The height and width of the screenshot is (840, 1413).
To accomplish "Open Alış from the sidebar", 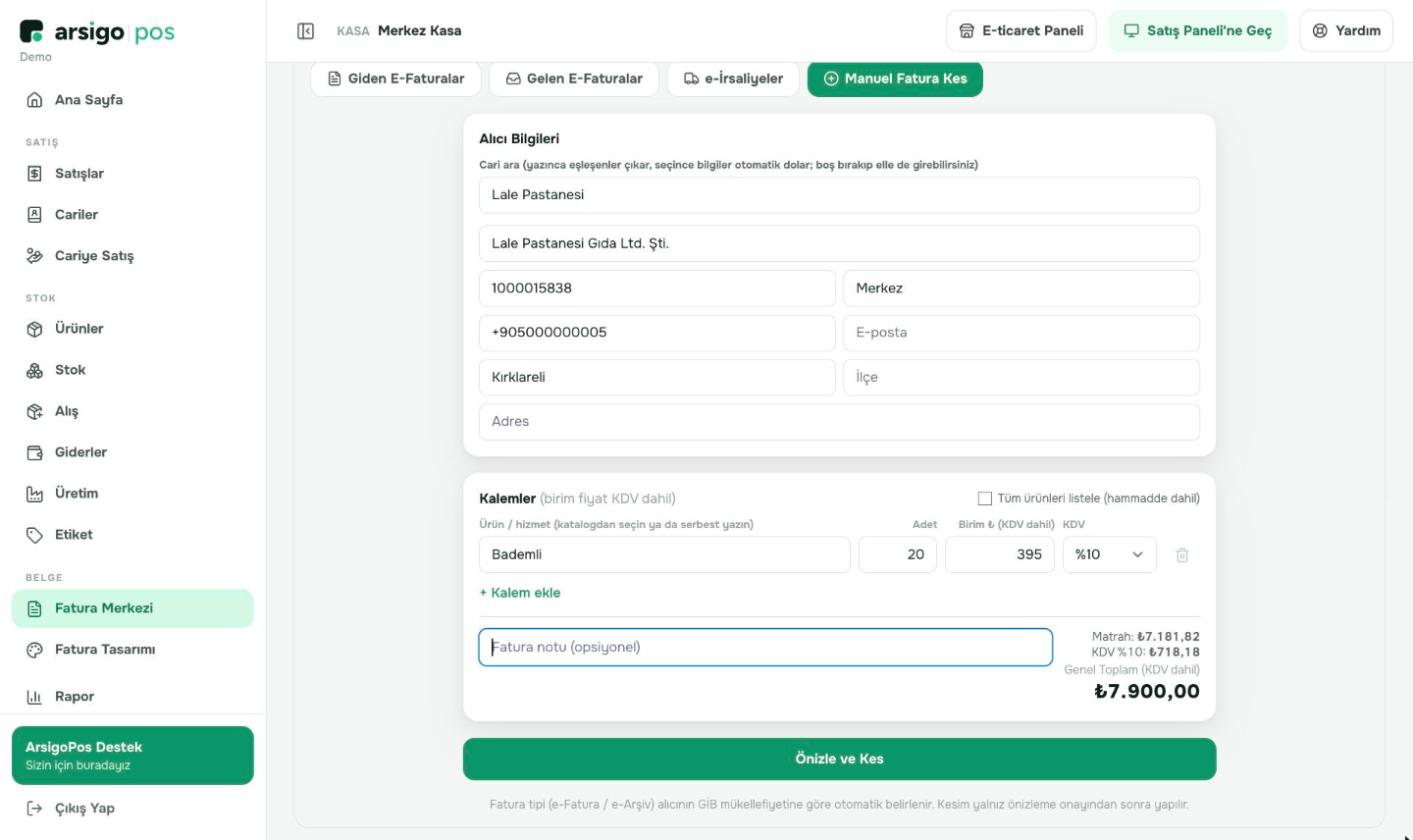I will 133,411.
